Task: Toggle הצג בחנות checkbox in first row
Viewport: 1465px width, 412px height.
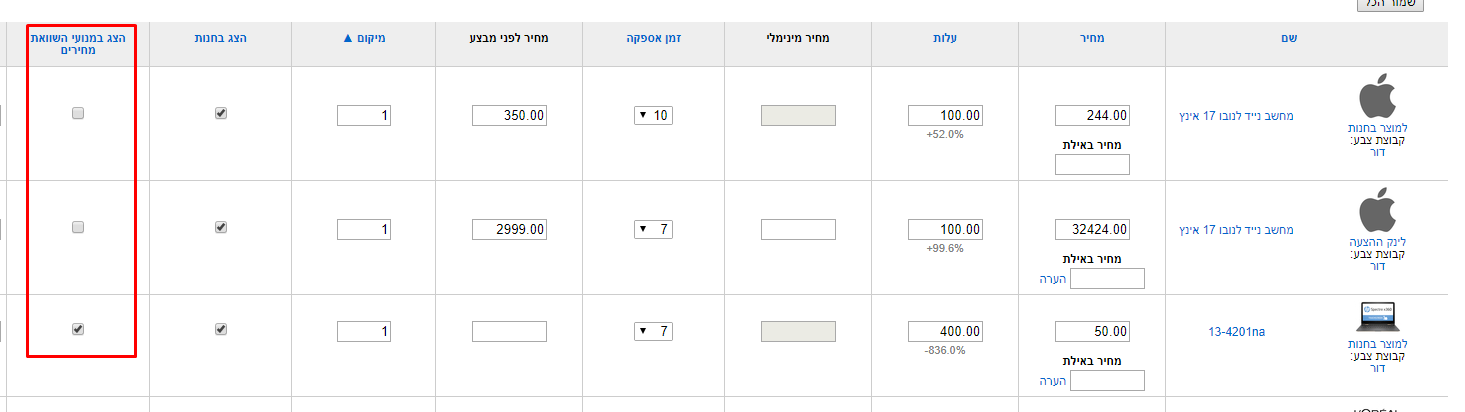Action: (221, 114)
